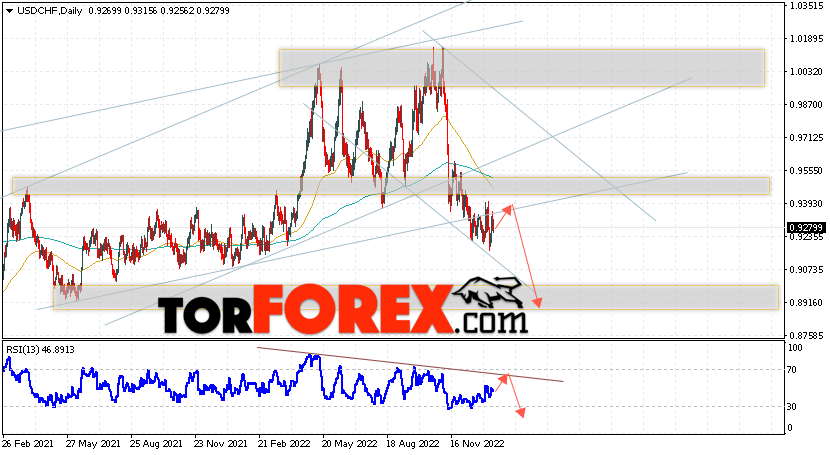
Task: Select the 0.95550 price scale label
Action: pyautogui.click(x=806, y=170)
